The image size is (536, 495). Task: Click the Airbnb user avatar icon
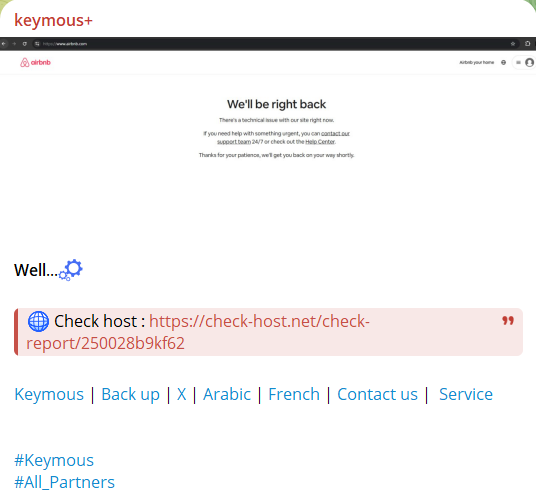[x=530, y=63]
